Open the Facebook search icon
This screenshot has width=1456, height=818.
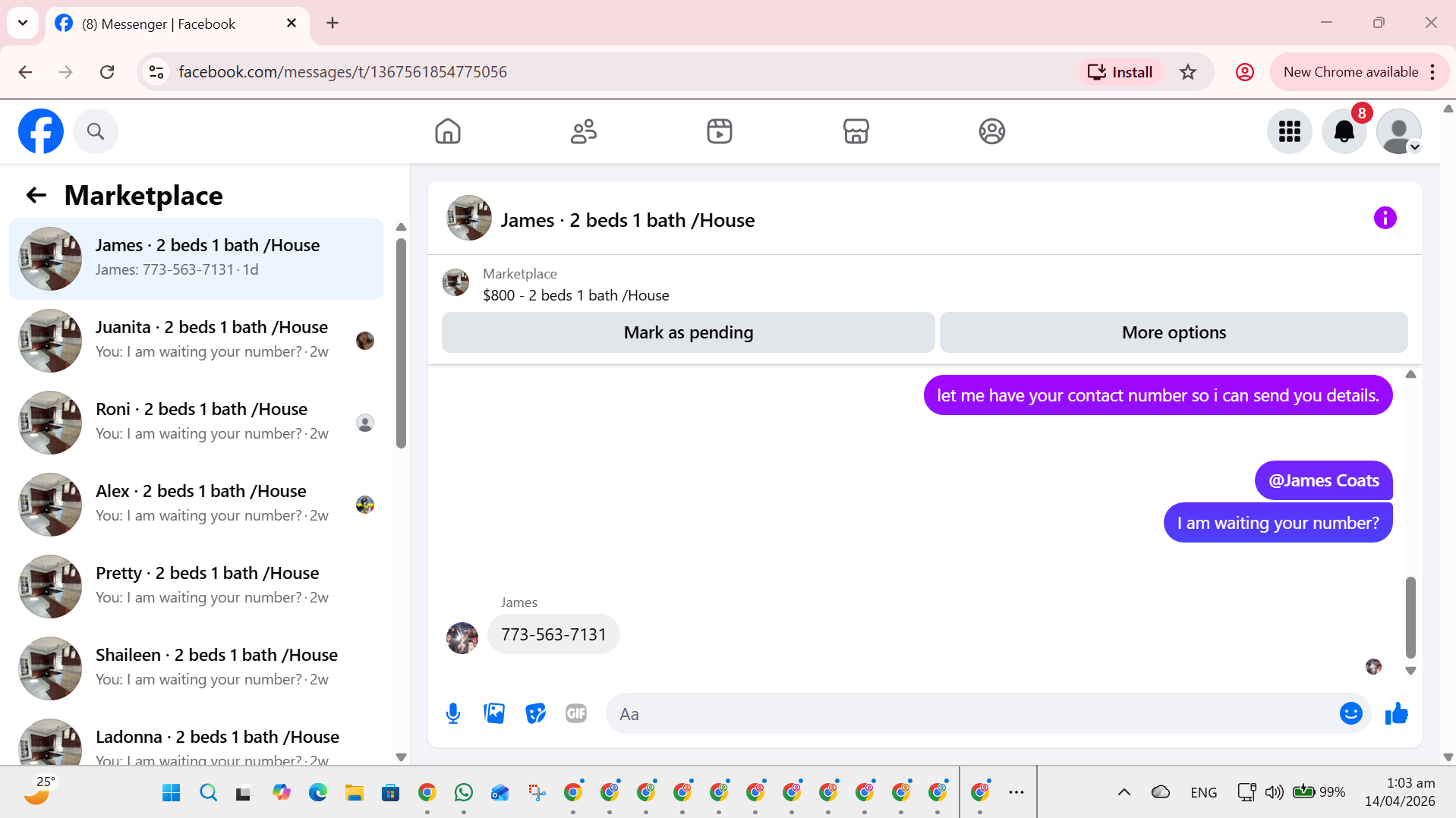pyautogui.click(x=96, y=131)
